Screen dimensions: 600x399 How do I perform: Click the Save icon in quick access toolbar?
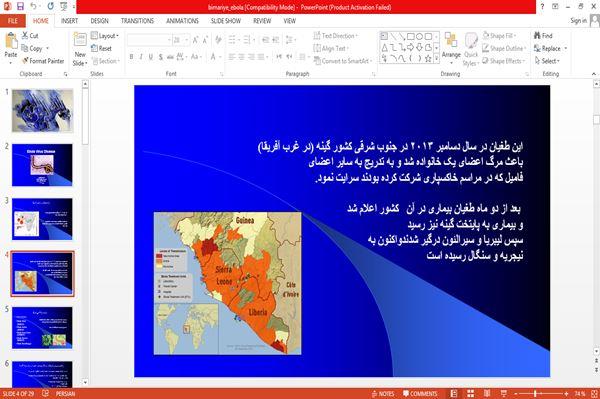pos(20,7)
